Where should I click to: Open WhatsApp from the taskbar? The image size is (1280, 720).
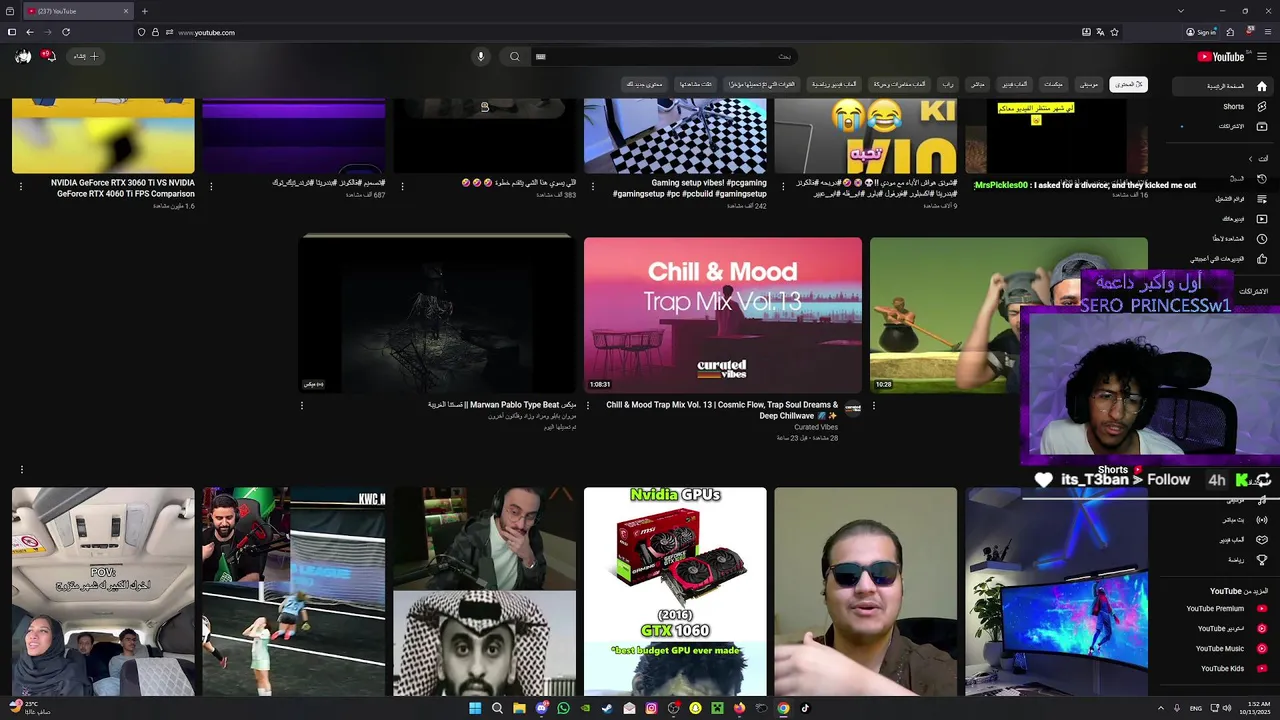(x=563, y=708)
